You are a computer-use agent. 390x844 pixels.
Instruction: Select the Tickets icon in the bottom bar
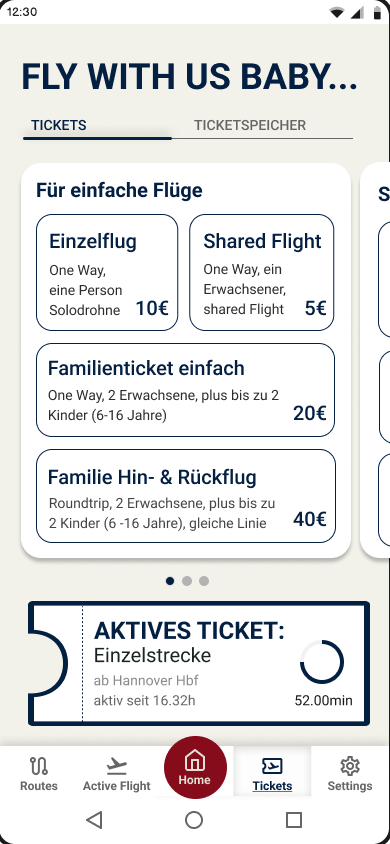(272, 765)
